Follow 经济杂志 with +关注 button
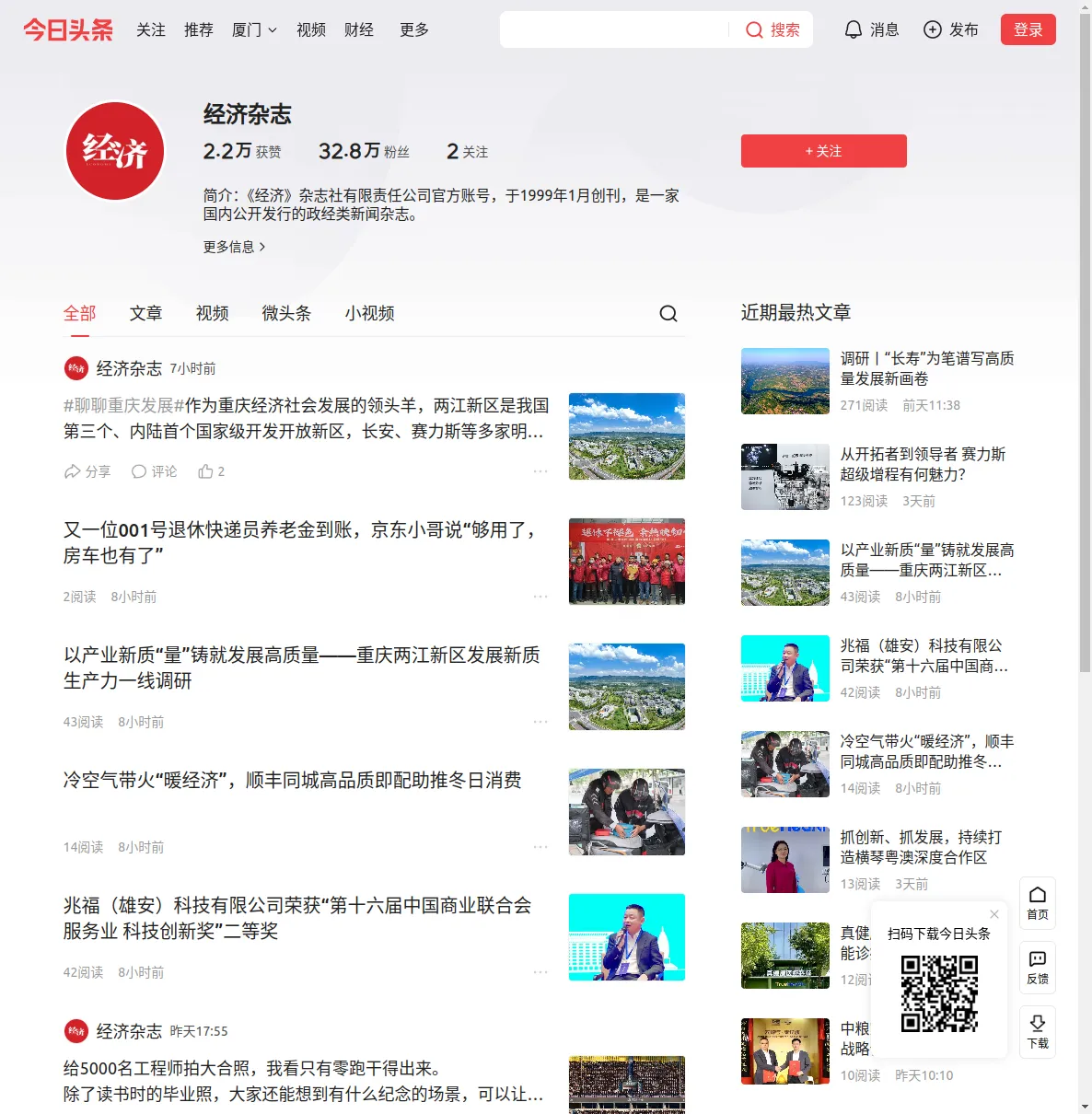Image resolution: width=1092 pixels, height=1114 pixels. point(824,151)
